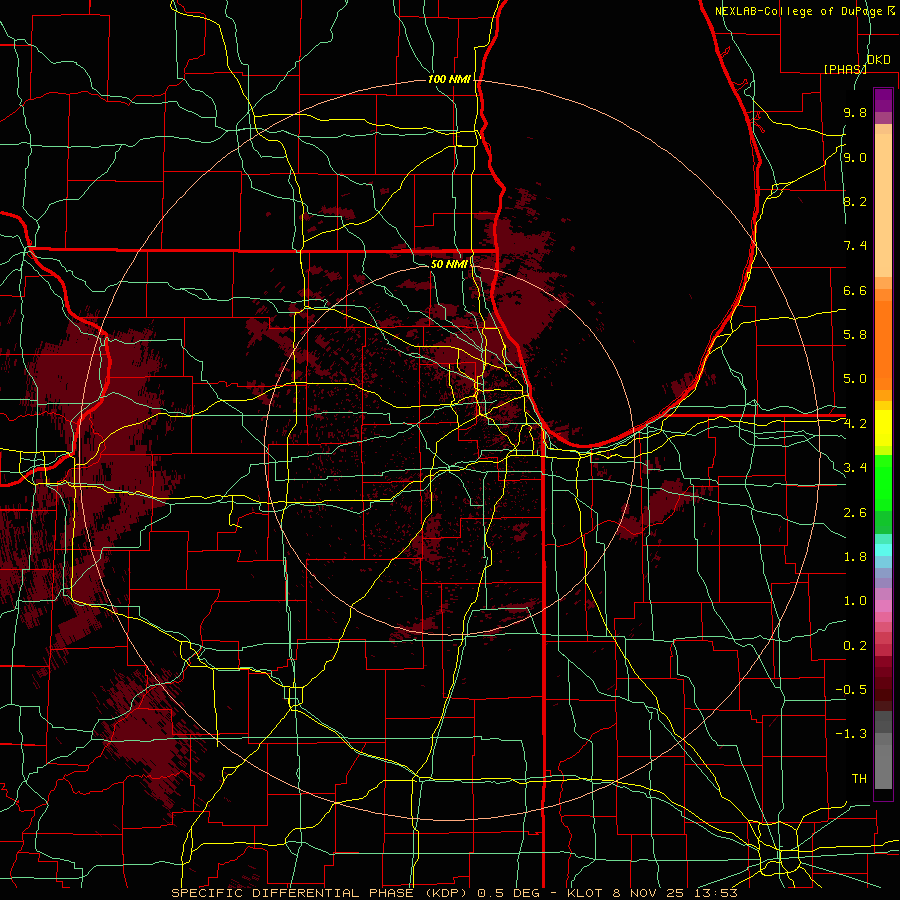Click the 1.8 legend value
The image size is (900, 900).
(x=855, y=557)
